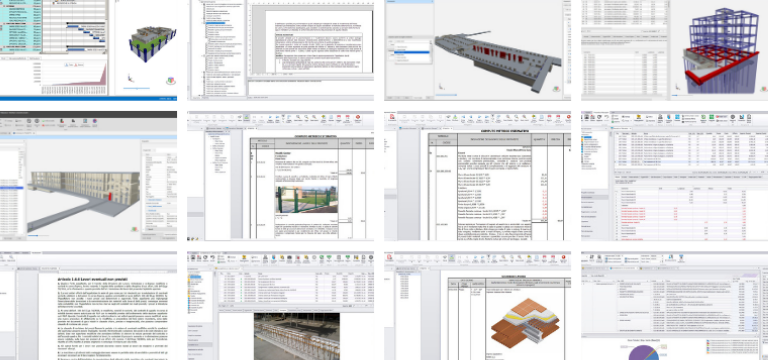Open the Gantt chart screenshot thumbnail
The image size is (768, 360).
coord(88,50)
